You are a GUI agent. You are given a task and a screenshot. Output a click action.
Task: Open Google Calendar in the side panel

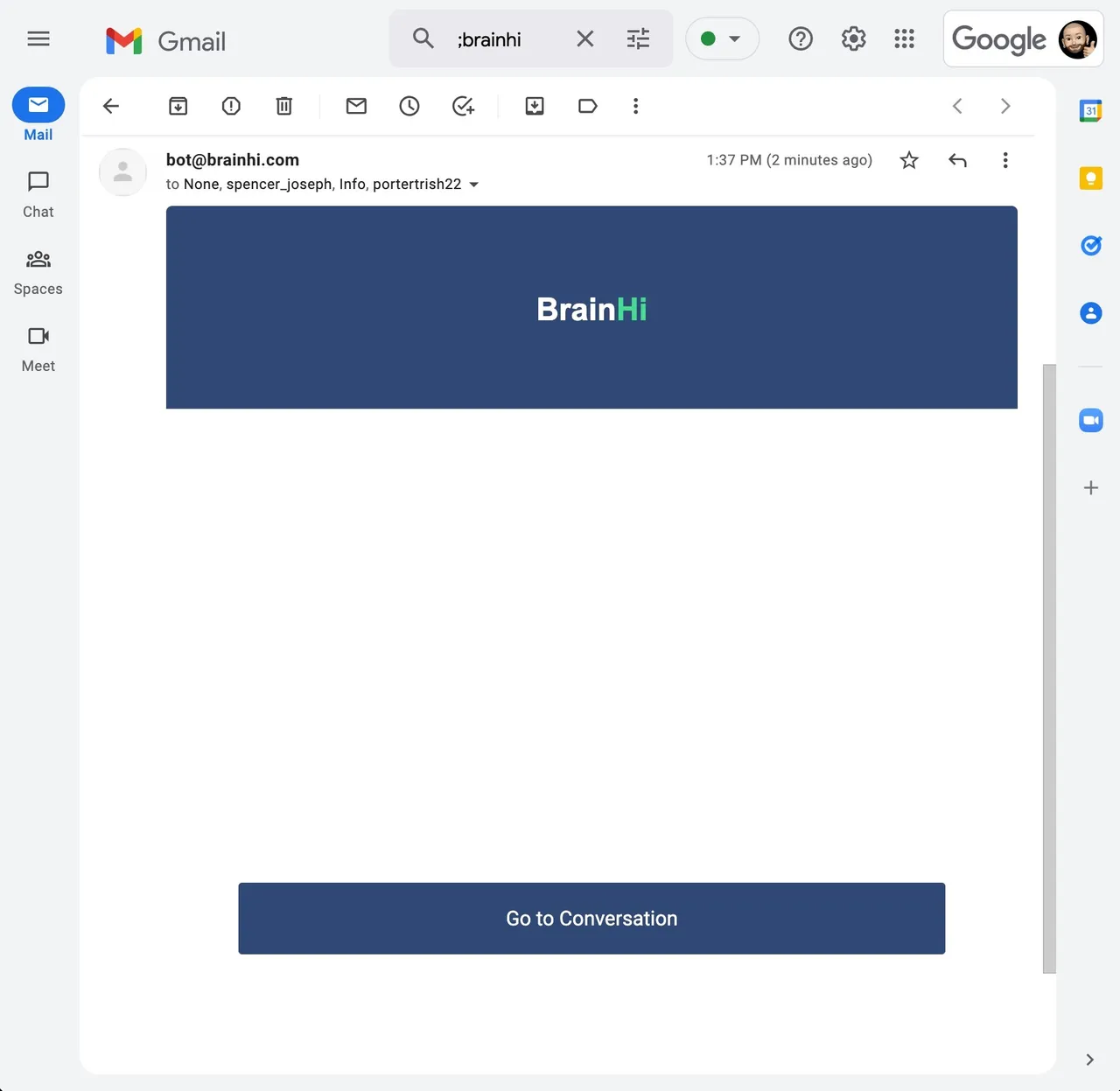(1091, 111)
